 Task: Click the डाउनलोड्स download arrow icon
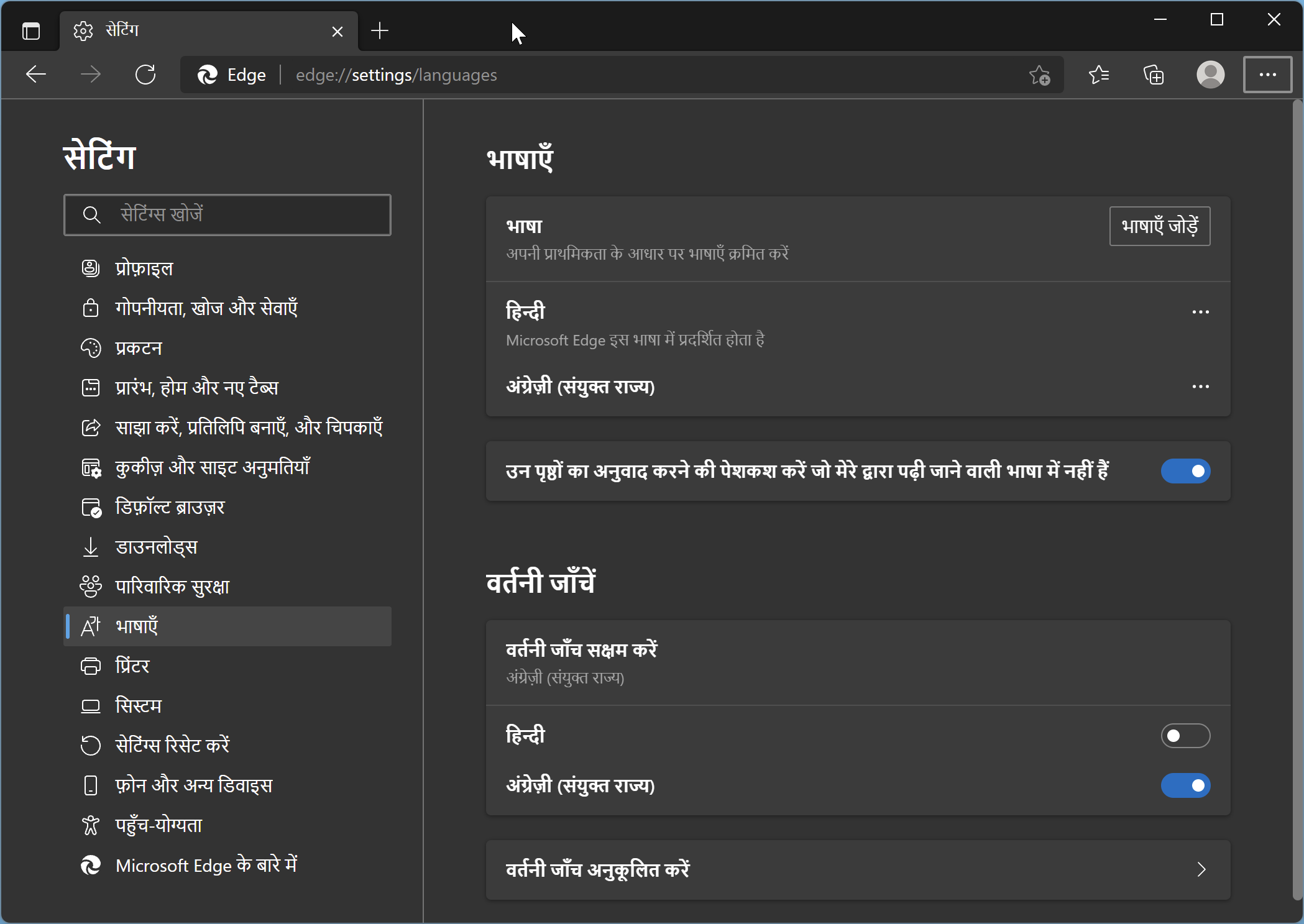pos(91,547)
